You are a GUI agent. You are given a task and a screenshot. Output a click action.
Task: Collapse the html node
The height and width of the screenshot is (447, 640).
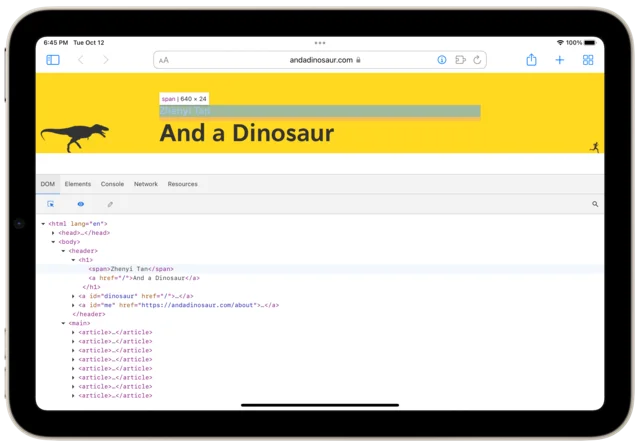(43, 224)
